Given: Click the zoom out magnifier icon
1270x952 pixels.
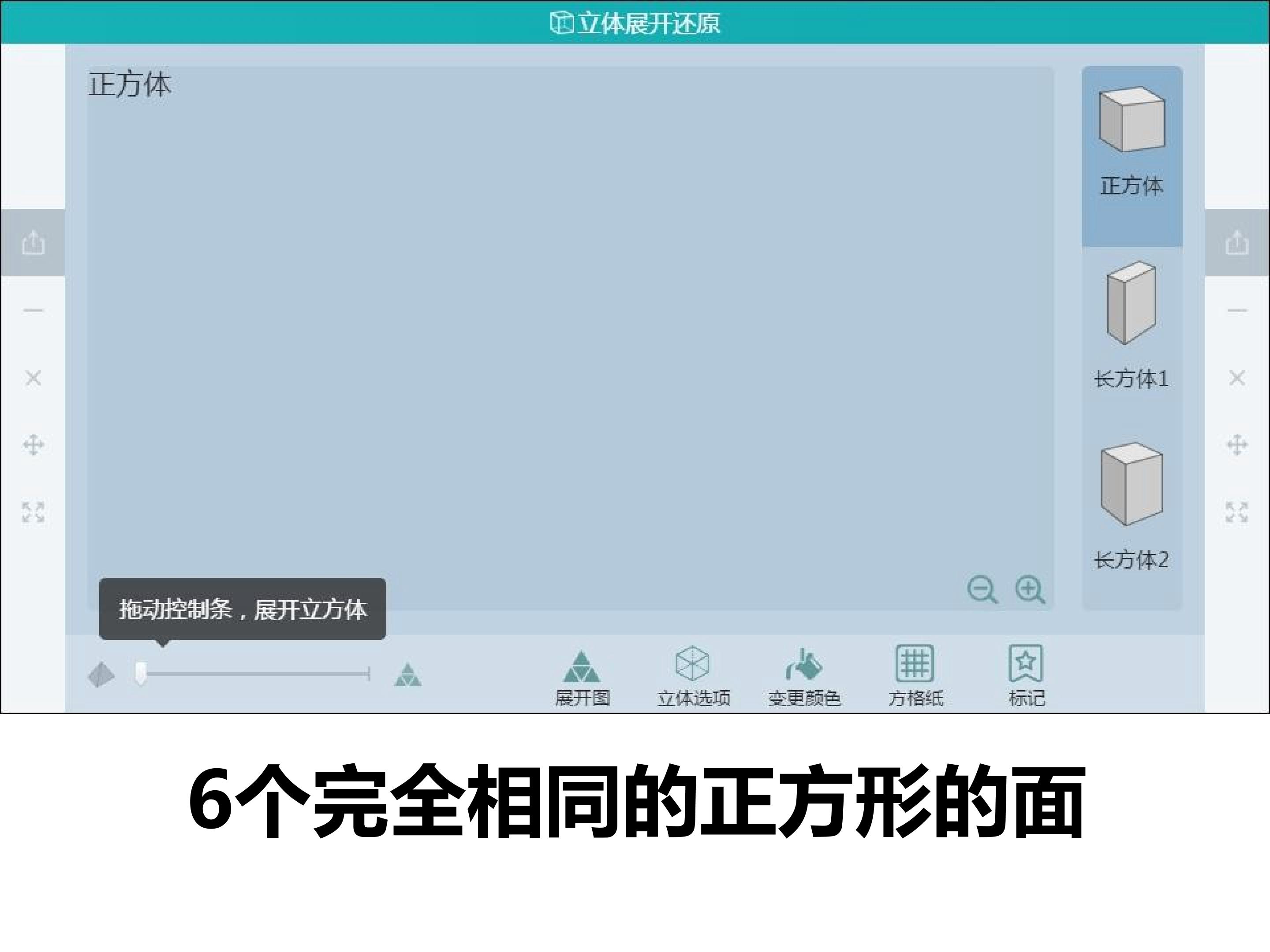Looking at the screenshot, I should [982, 590].
